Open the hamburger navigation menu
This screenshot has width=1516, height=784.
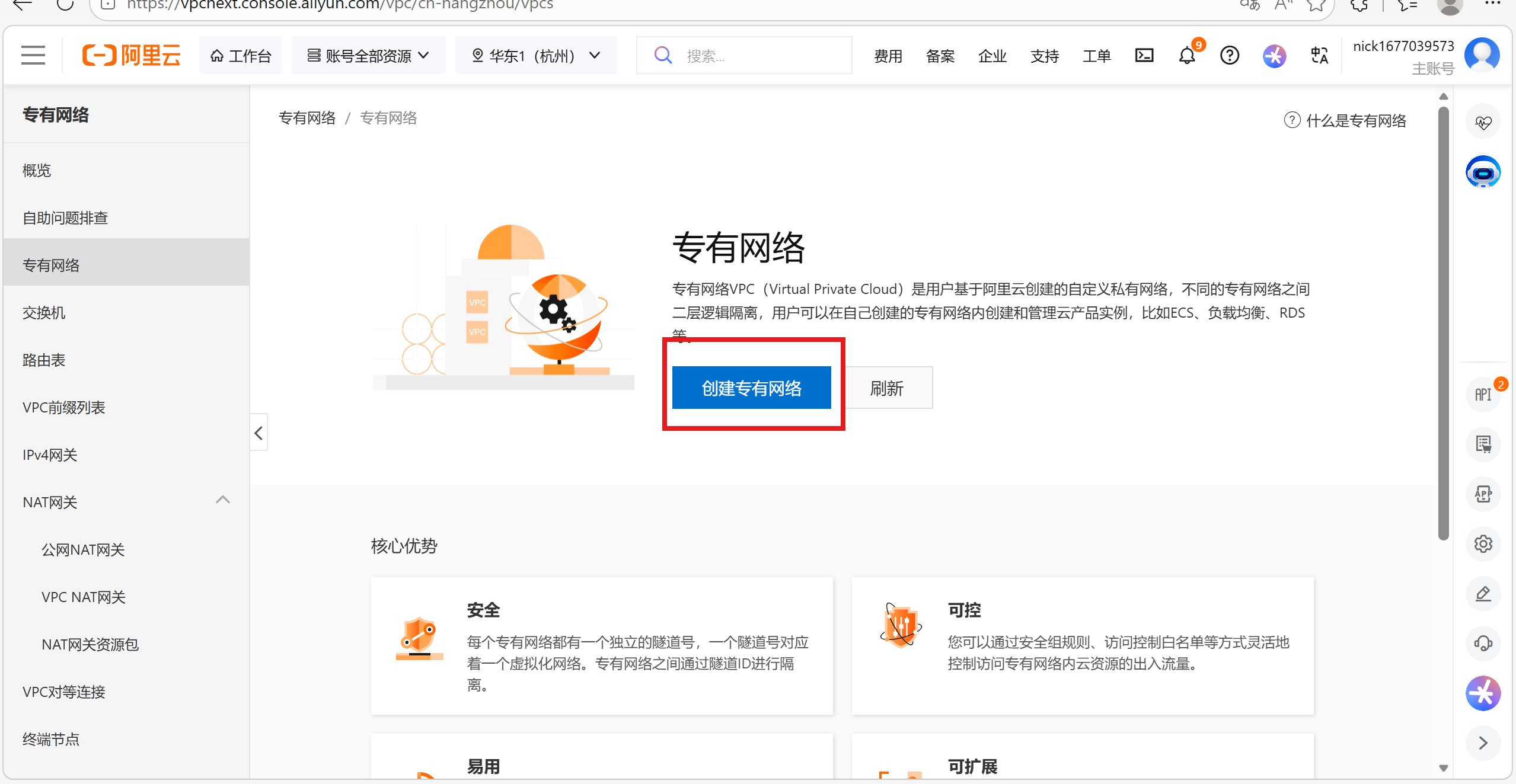click(33, 55)
